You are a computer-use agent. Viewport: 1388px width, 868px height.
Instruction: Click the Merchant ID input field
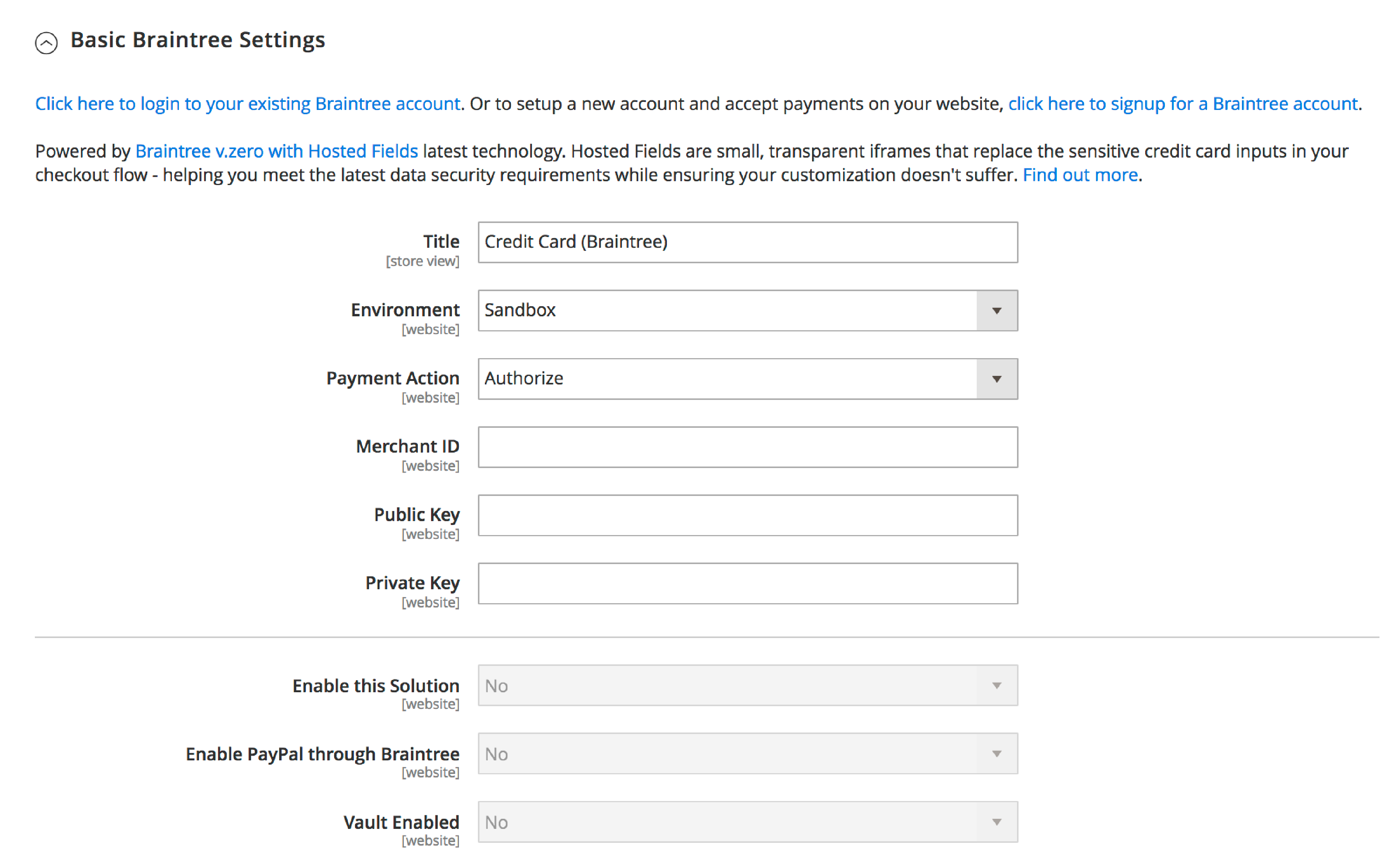747,447
